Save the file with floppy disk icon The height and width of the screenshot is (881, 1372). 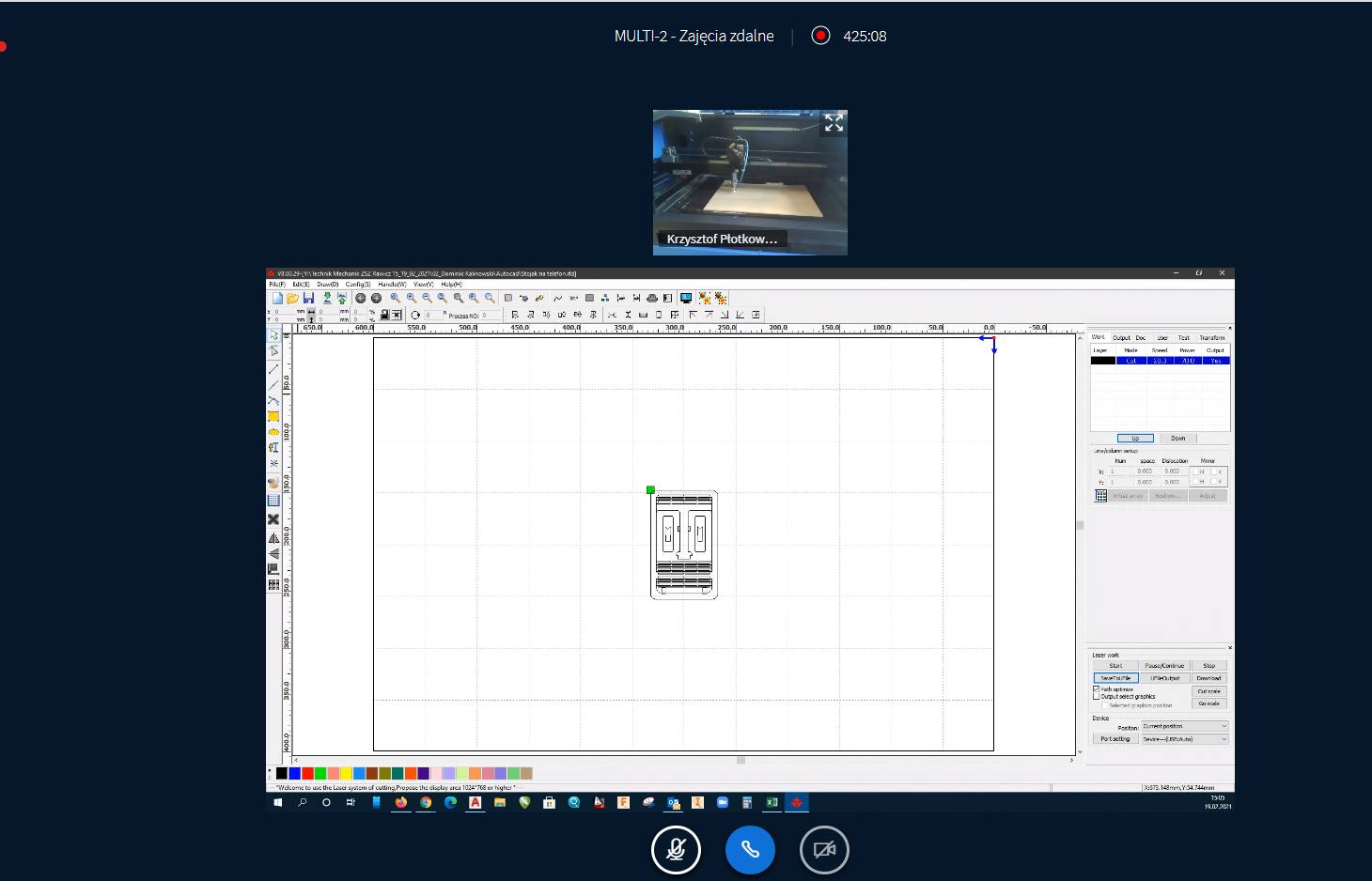point(308,298)
